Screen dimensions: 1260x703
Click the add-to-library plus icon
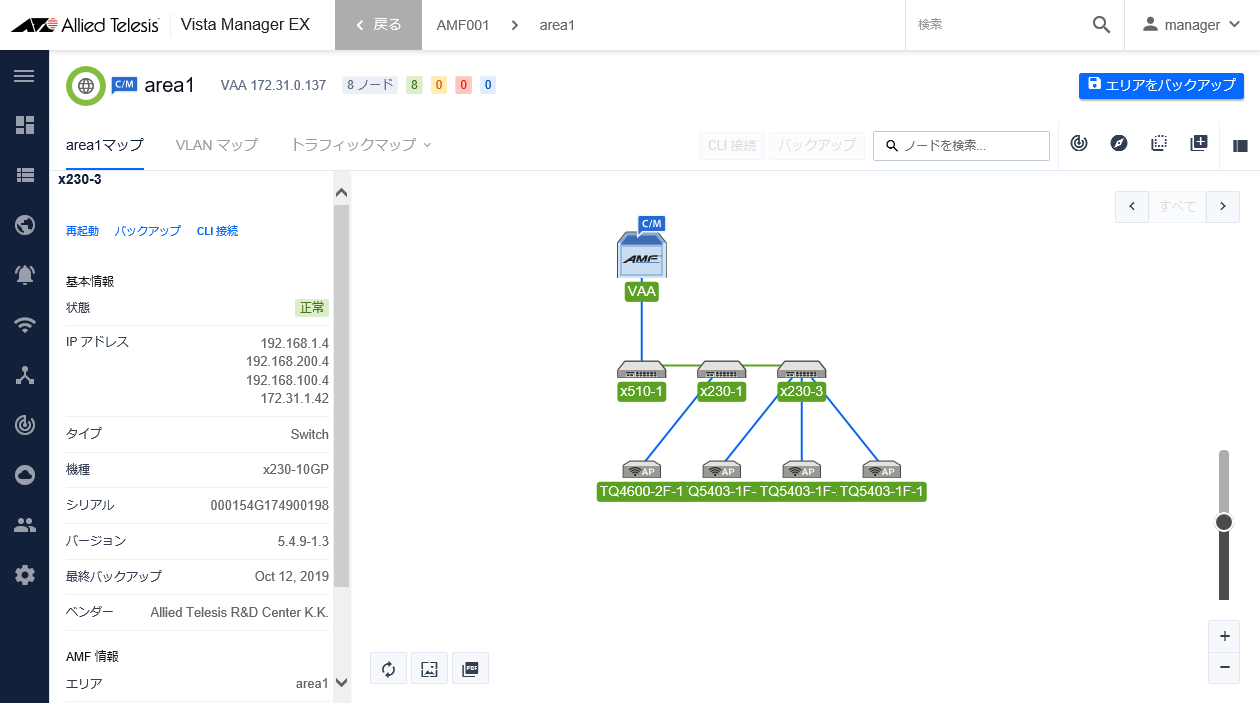[1199, 144]
